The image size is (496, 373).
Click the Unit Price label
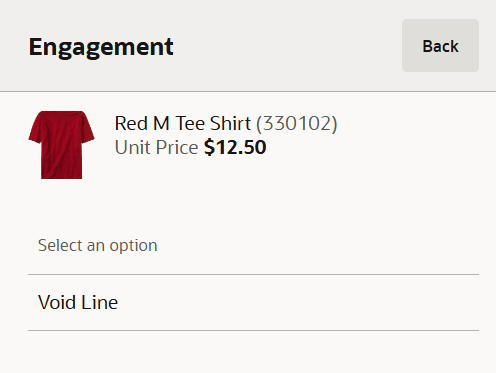(x=156, y=147)
